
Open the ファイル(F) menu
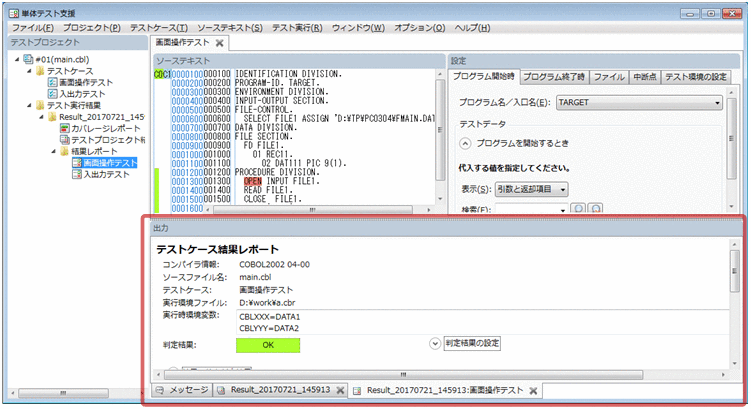pyautogui.click(x=33, y=28)
